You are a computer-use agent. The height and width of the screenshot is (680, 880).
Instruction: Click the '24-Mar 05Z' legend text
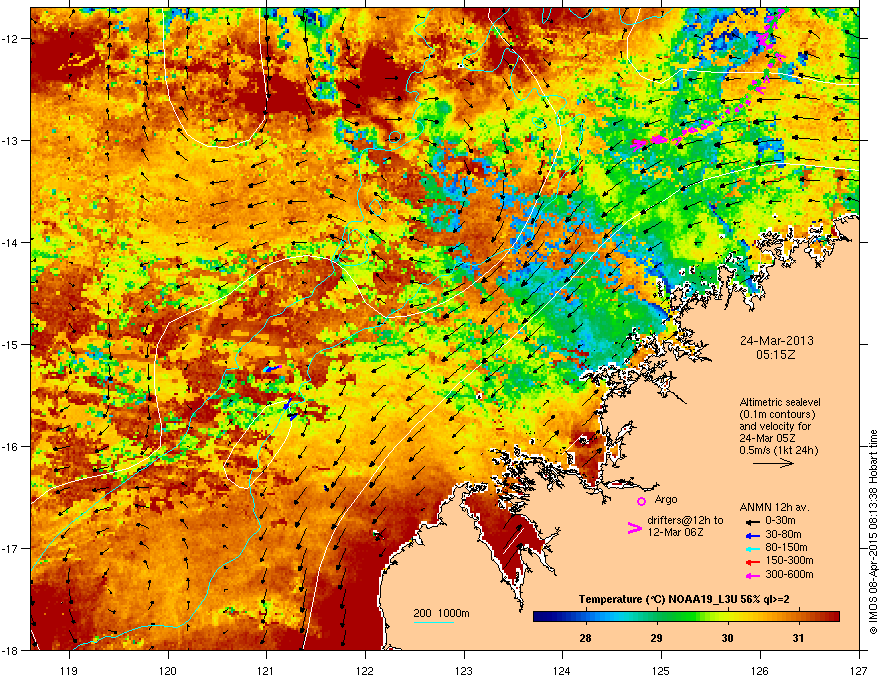click(x=767, y=438)
